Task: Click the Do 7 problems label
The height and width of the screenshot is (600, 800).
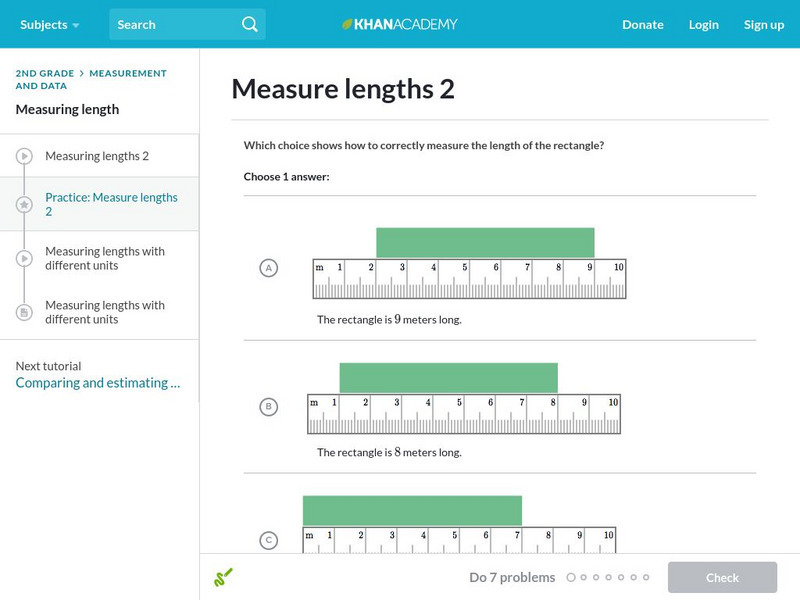Action: click(x=512, y=577)
